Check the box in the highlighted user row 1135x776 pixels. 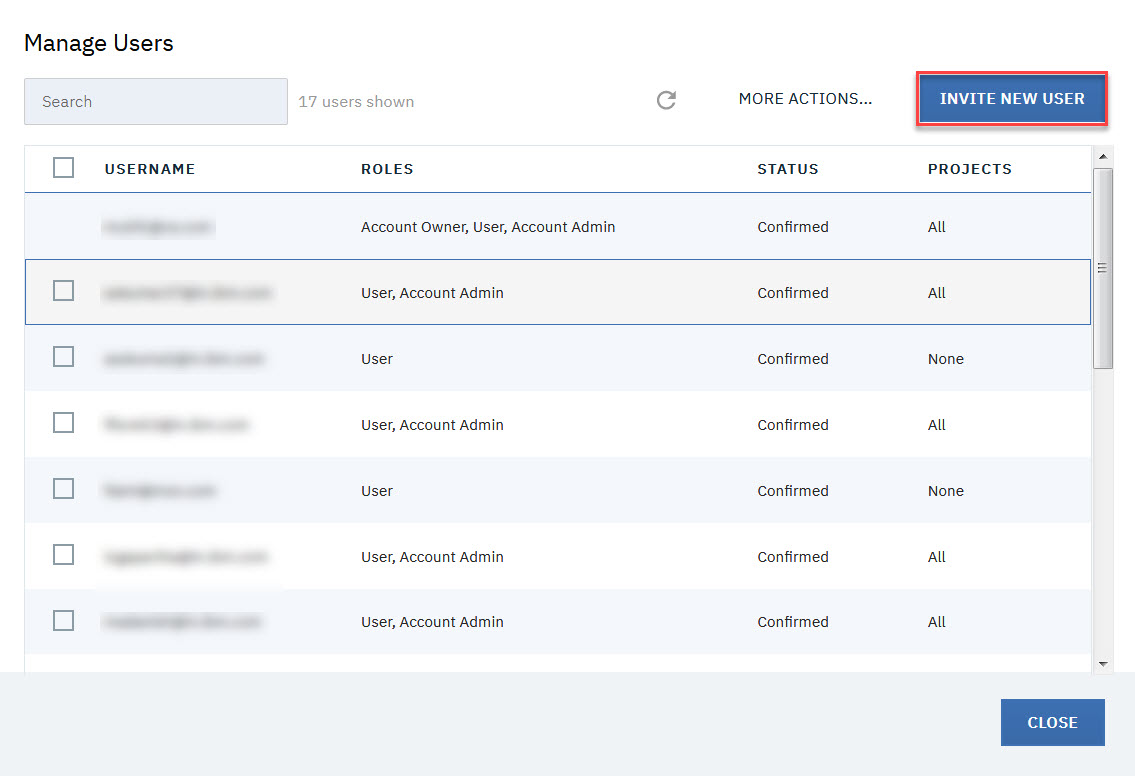(63, 291)
